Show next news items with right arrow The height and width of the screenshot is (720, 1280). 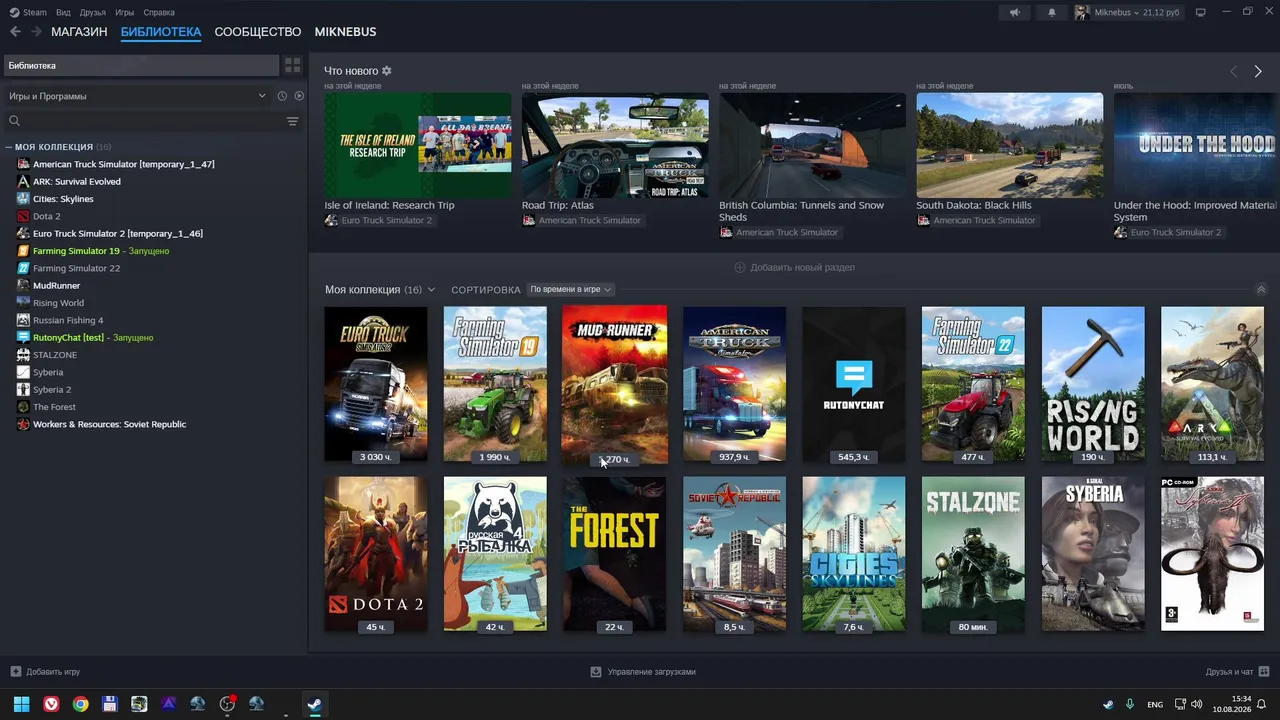[1258, 71]
